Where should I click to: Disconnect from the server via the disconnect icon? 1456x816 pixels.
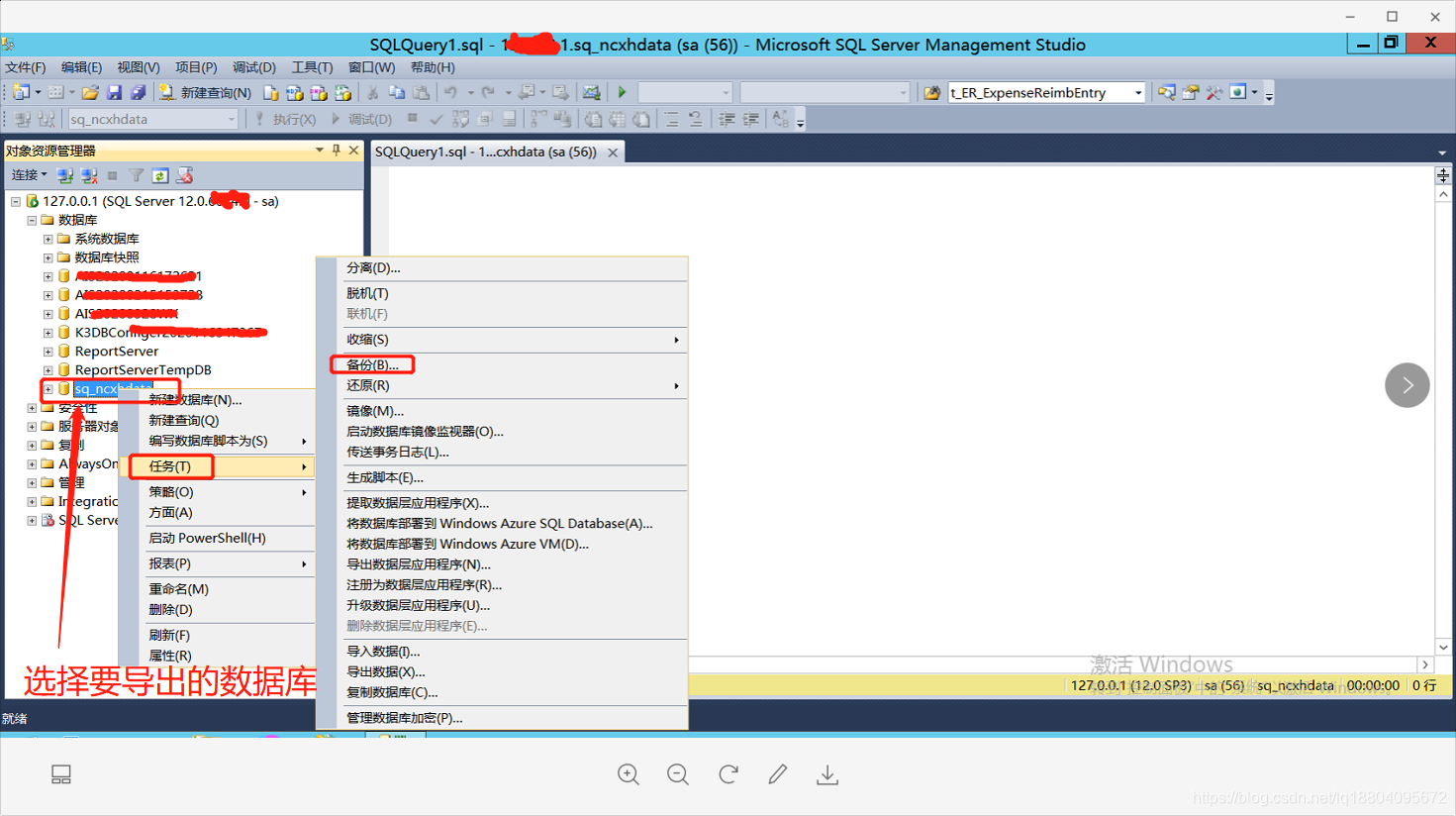pos(89,175)
